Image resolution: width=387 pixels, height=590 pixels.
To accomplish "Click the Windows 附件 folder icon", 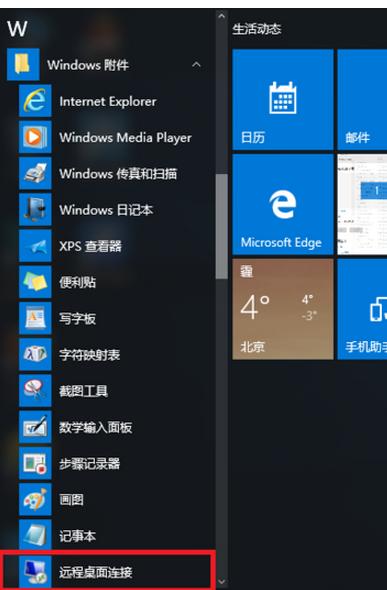I will 23,64.
